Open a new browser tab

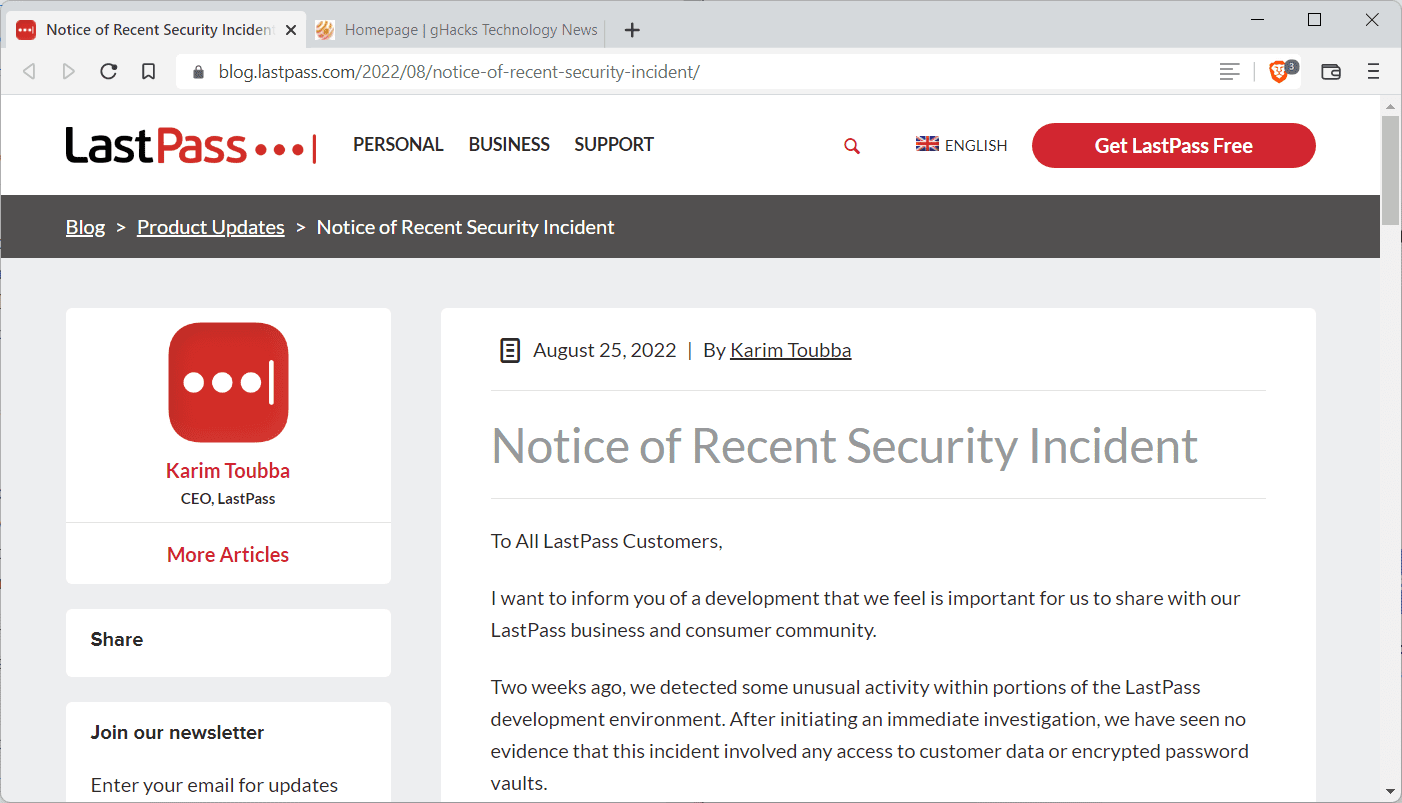[x=632, y=30]
